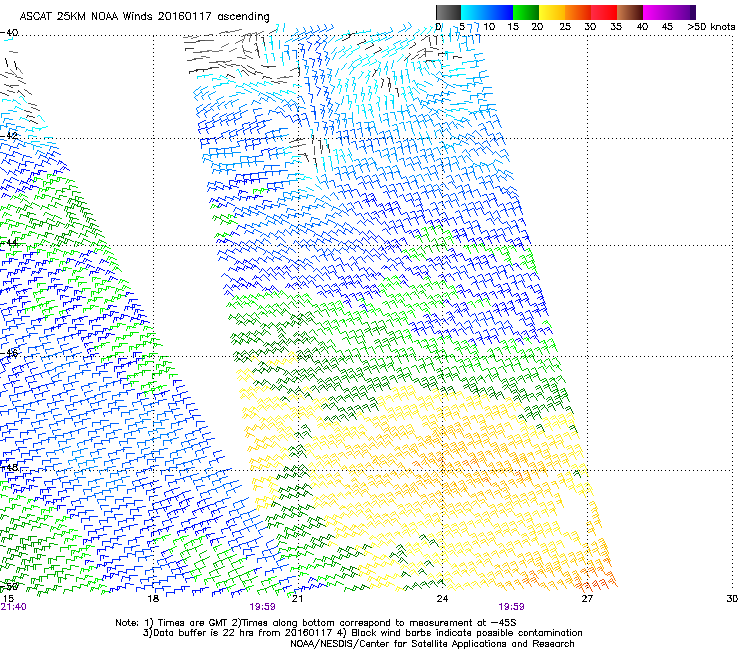Click the purple "19:59" time near longitude 21

click(x=262, y=607)
